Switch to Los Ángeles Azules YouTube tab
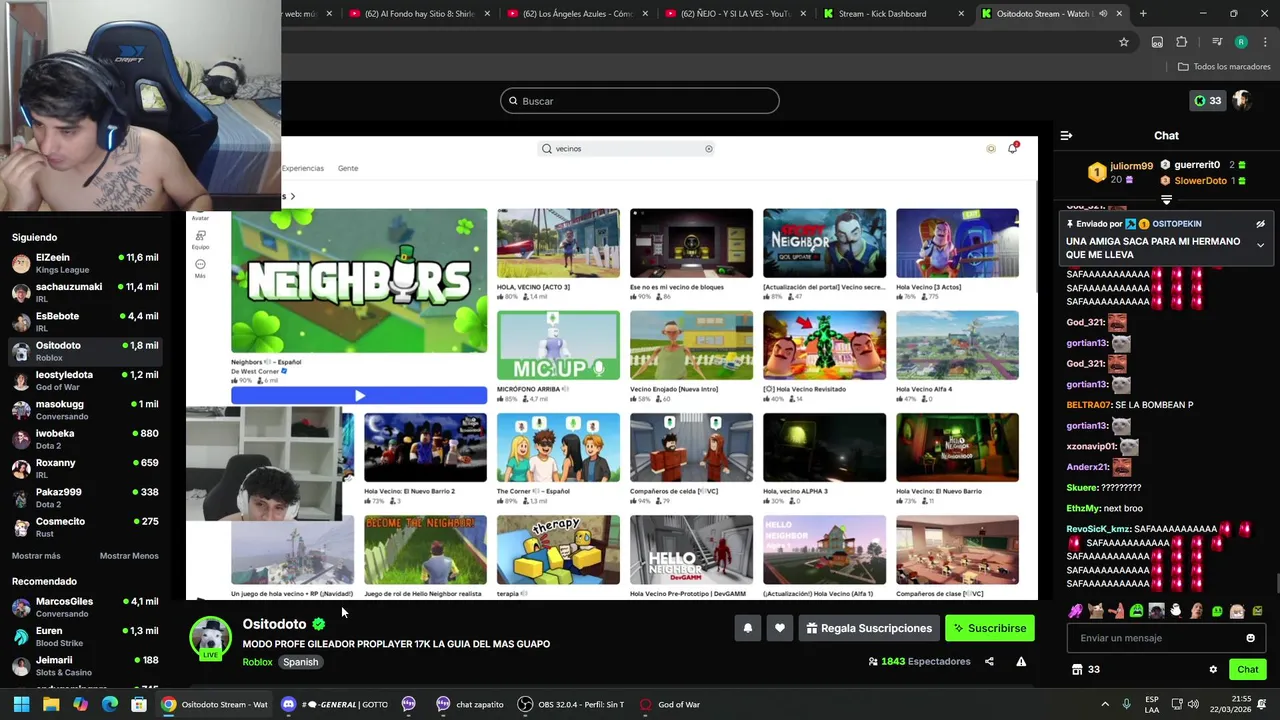The height and width of the screenshot is (720, 1280). click(x=578, y=14)
